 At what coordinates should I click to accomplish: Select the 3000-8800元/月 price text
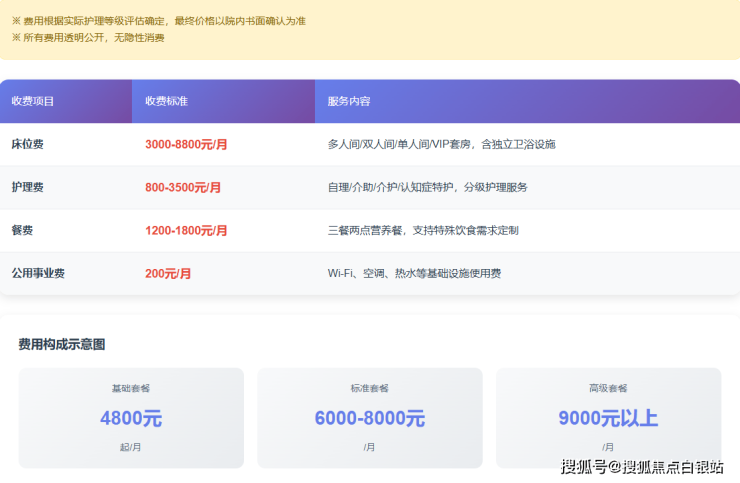click(x=186, y=144)
